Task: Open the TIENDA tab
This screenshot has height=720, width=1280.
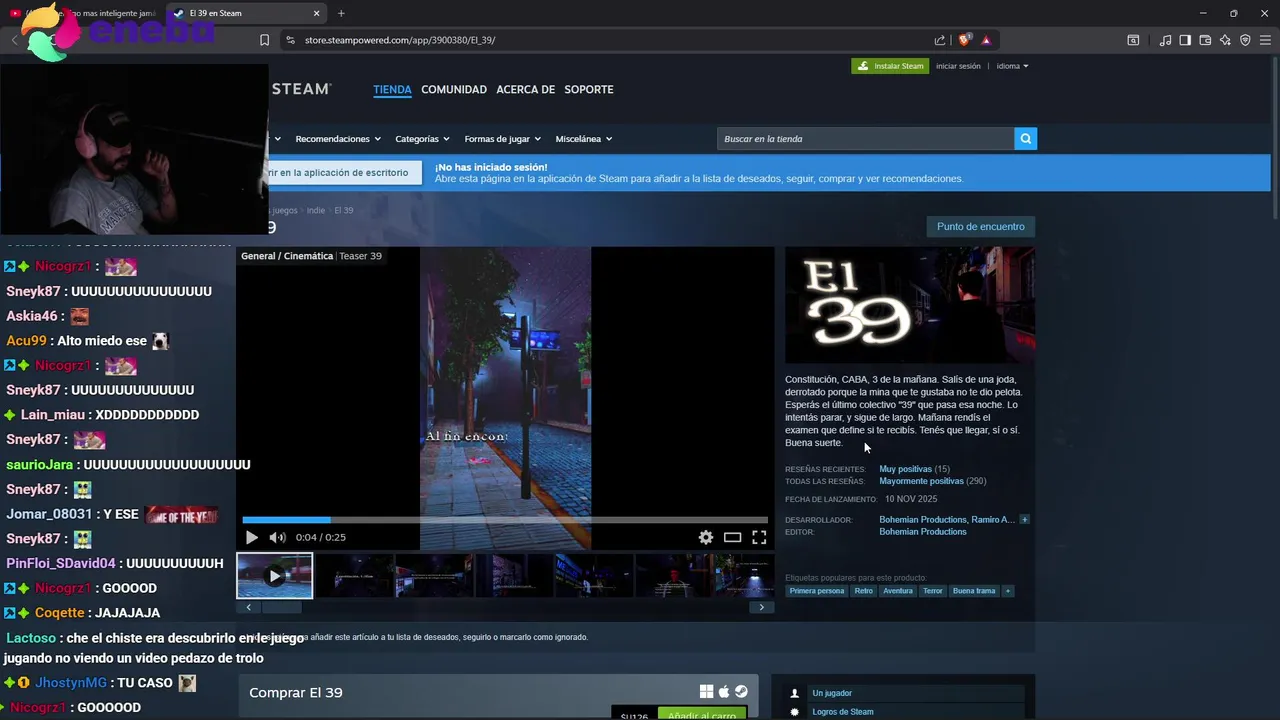Action: 392,89
